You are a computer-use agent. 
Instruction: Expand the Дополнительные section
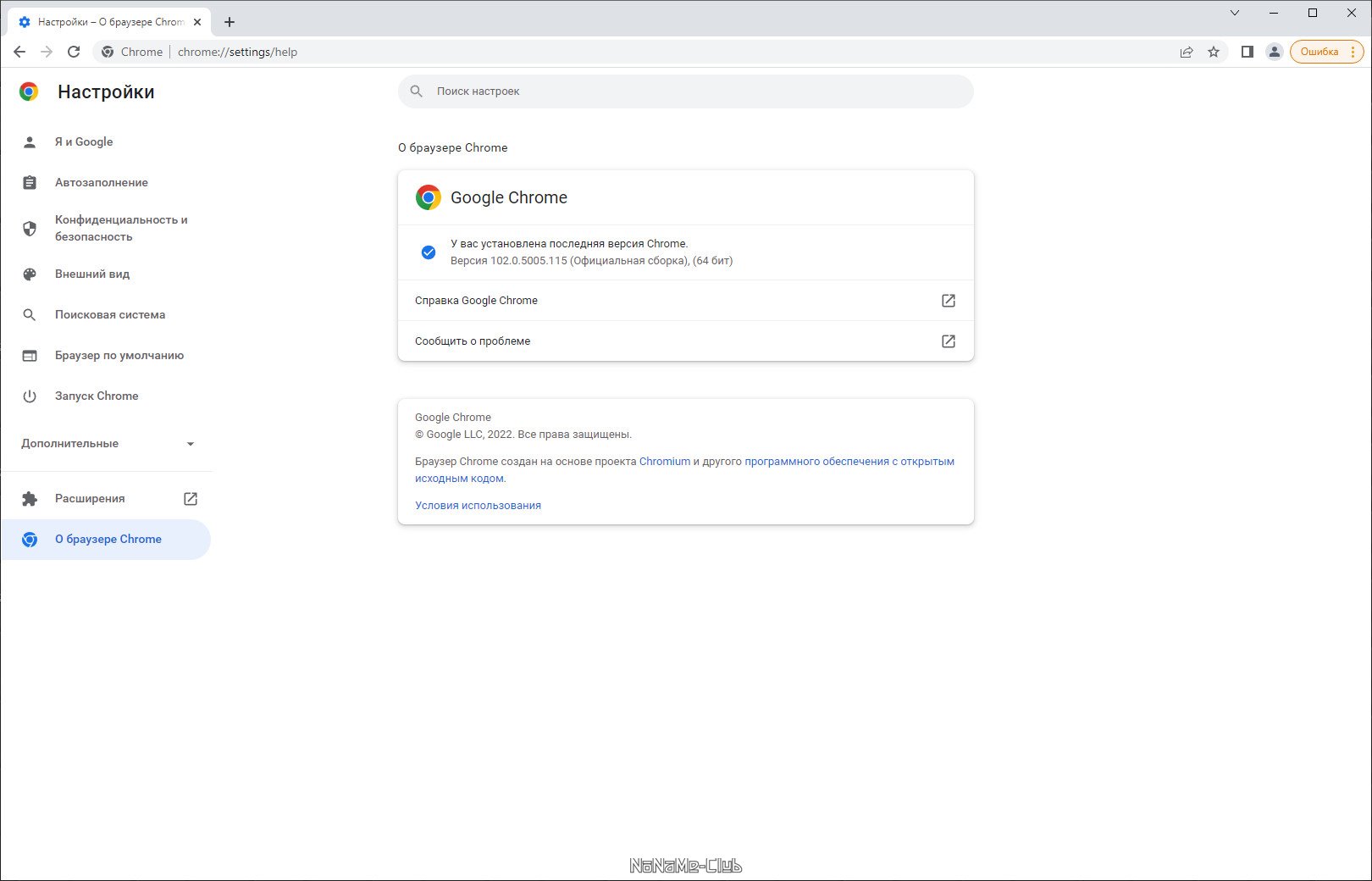107,444
